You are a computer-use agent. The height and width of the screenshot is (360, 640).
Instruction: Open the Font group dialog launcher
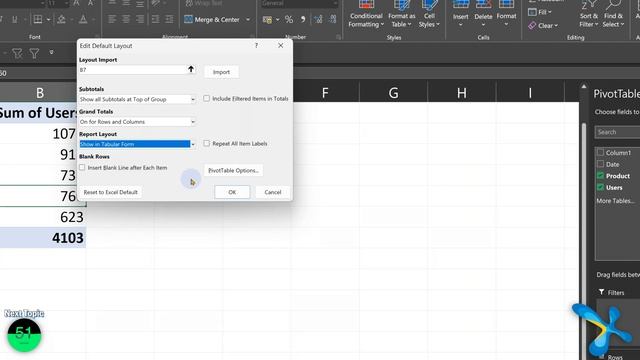pyautogui.click(x=97, y=37)
